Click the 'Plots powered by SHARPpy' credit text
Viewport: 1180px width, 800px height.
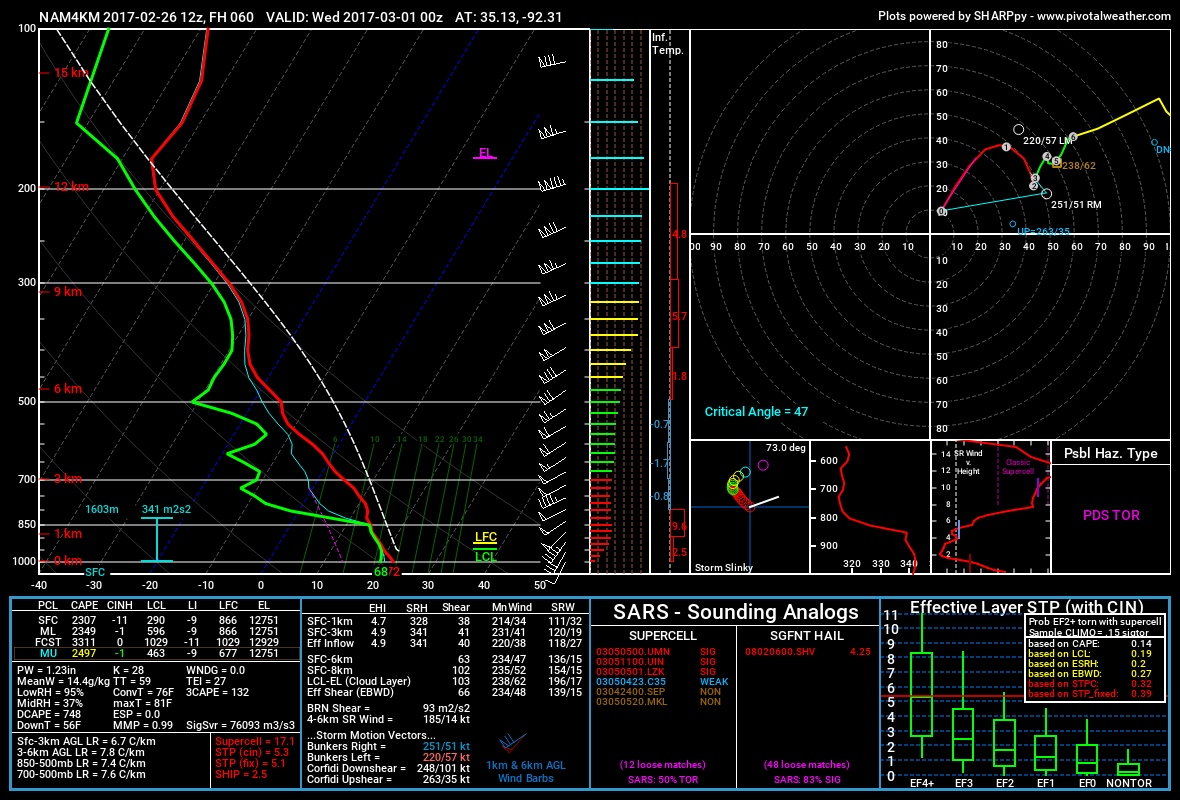coord(952,16)
